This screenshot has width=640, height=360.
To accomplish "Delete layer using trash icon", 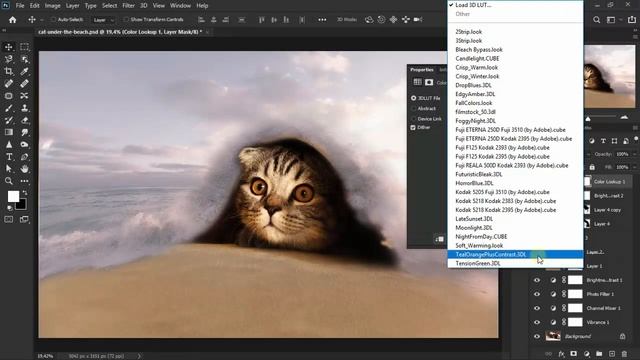I will click(624, 354).
